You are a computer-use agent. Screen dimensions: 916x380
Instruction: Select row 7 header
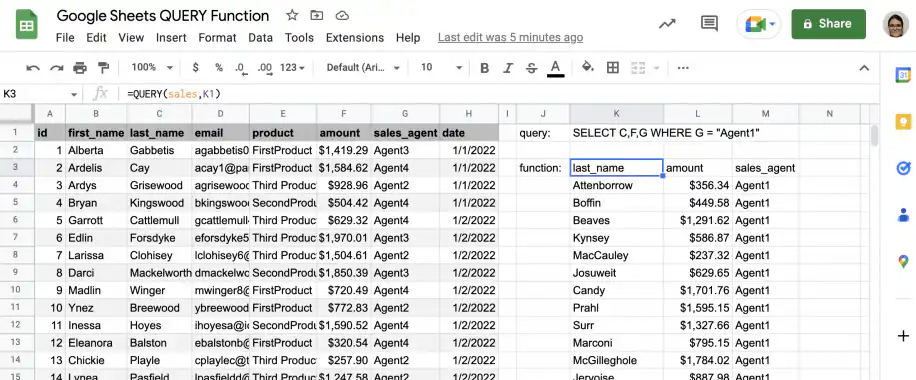click(17, 238)
